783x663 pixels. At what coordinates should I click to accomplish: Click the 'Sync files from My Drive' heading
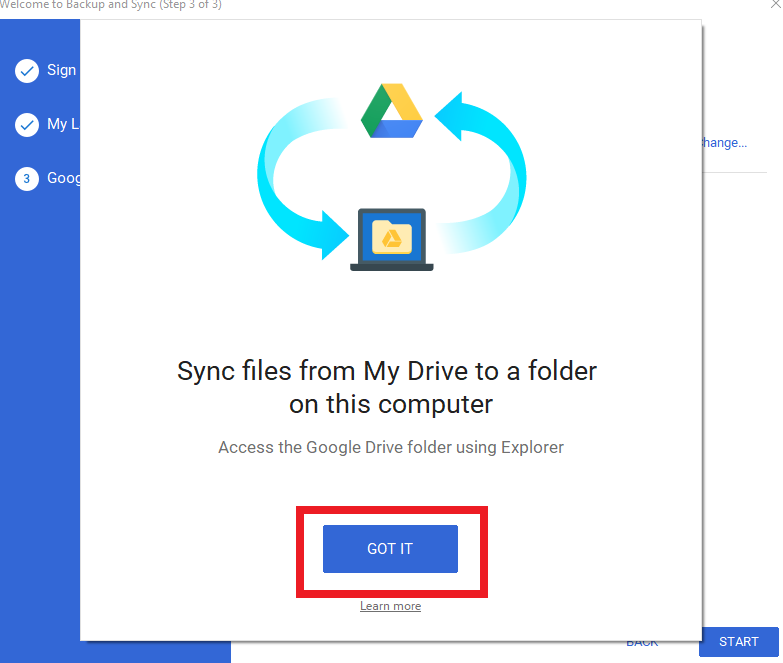[x=387, y=387]
